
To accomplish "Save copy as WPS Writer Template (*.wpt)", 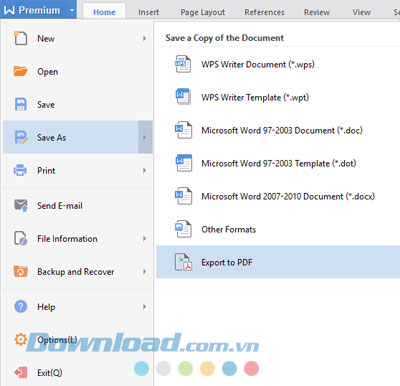I will (278, 97).
